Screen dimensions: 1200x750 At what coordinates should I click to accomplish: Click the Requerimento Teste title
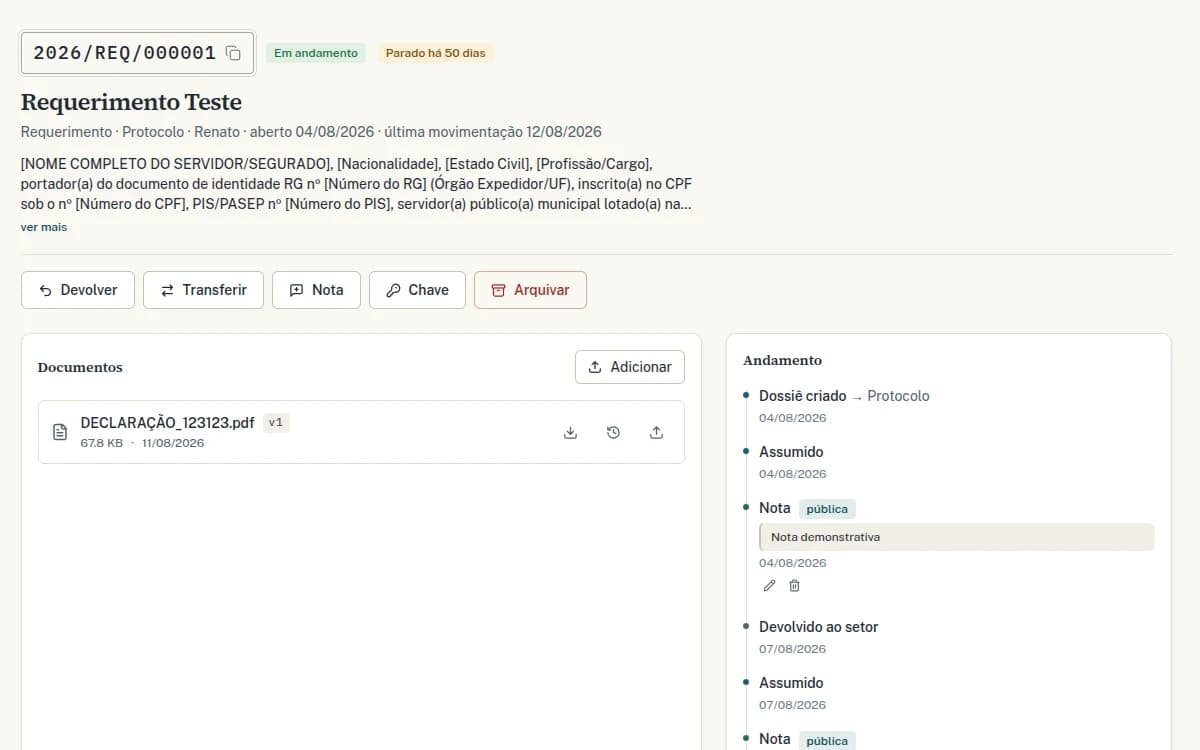pyautogui.click(x=131, y=102)
